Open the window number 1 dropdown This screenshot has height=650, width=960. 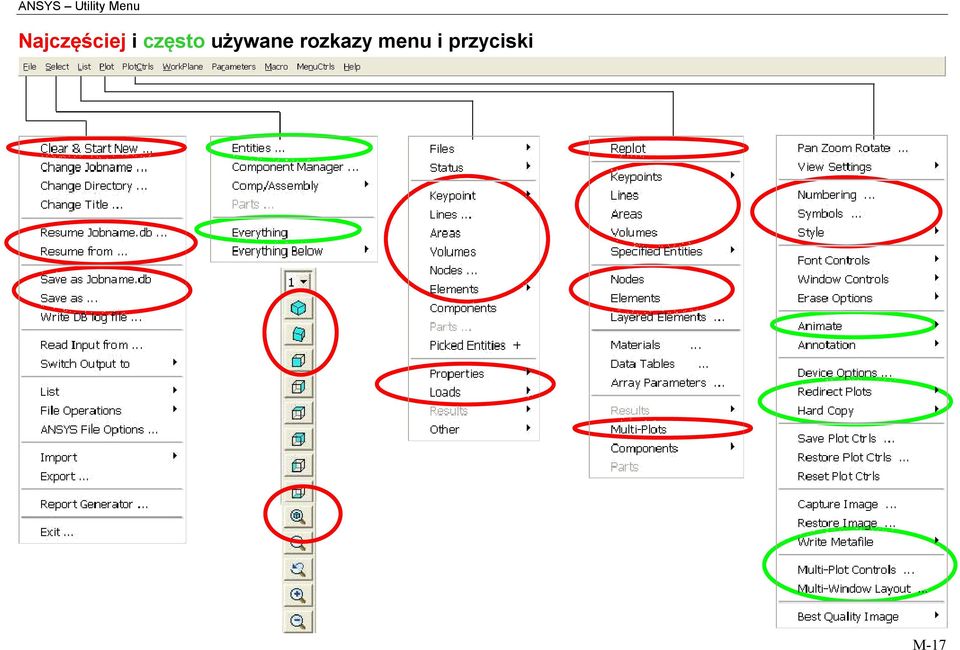pyautogui.click(x=298, y=282)
